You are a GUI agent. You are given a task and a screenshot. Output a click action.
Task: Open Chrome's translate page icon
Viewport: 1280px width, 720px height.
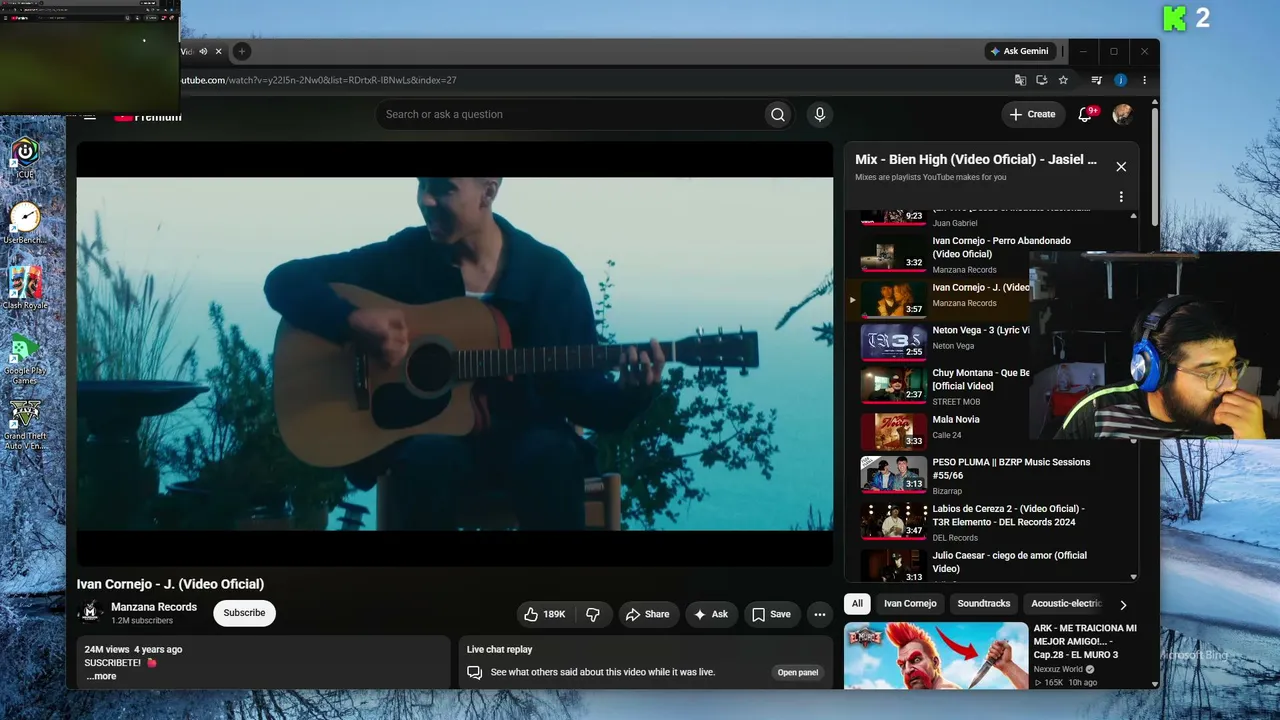point(1020,80)
